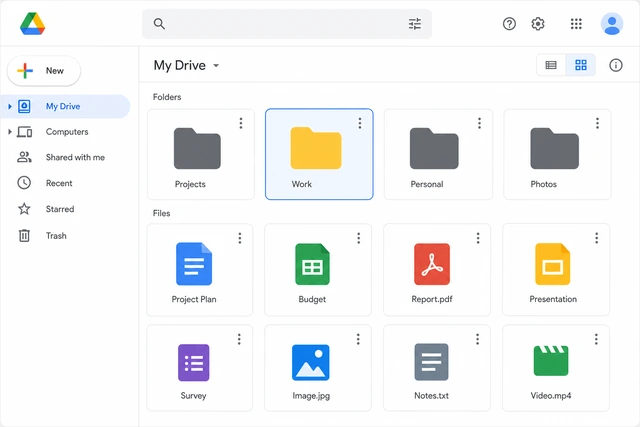Select the Report.pdf PDF icon
Screen dimensions: 640x427
pyautogui.click(x=432, y=264)
